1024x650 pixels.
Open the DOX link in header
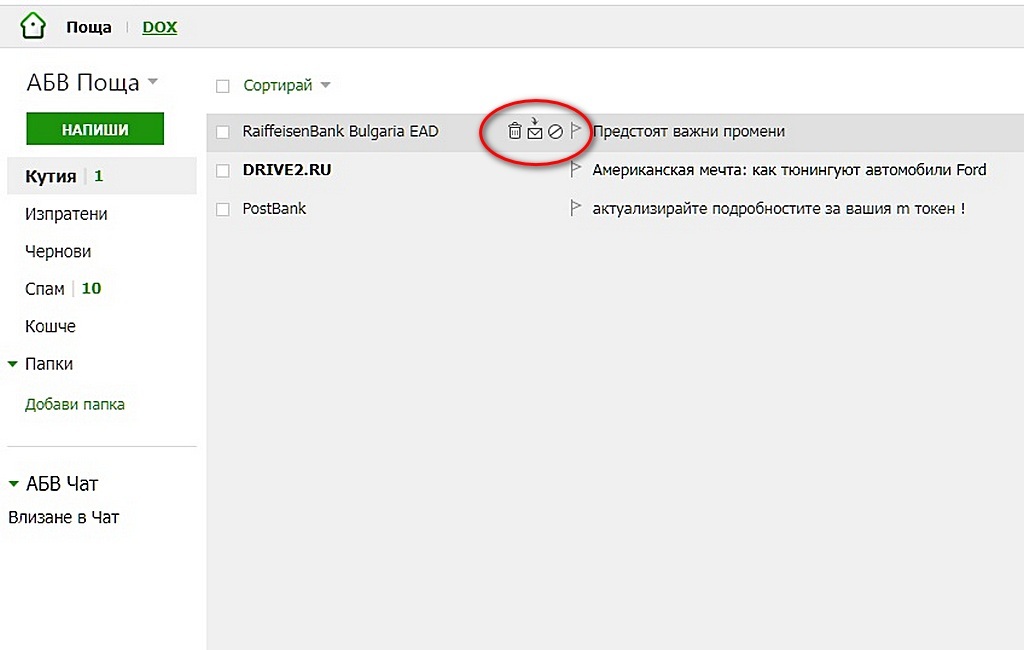point(160,27)
